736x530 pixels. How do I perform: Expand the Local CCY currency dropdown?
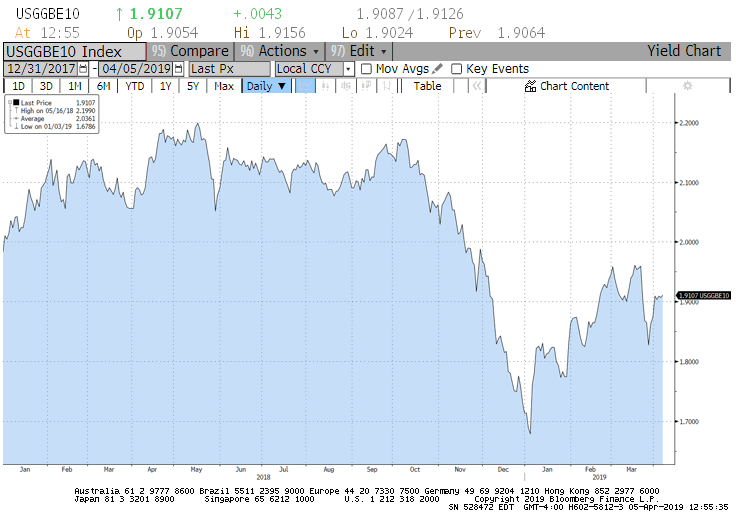point(348,69)
